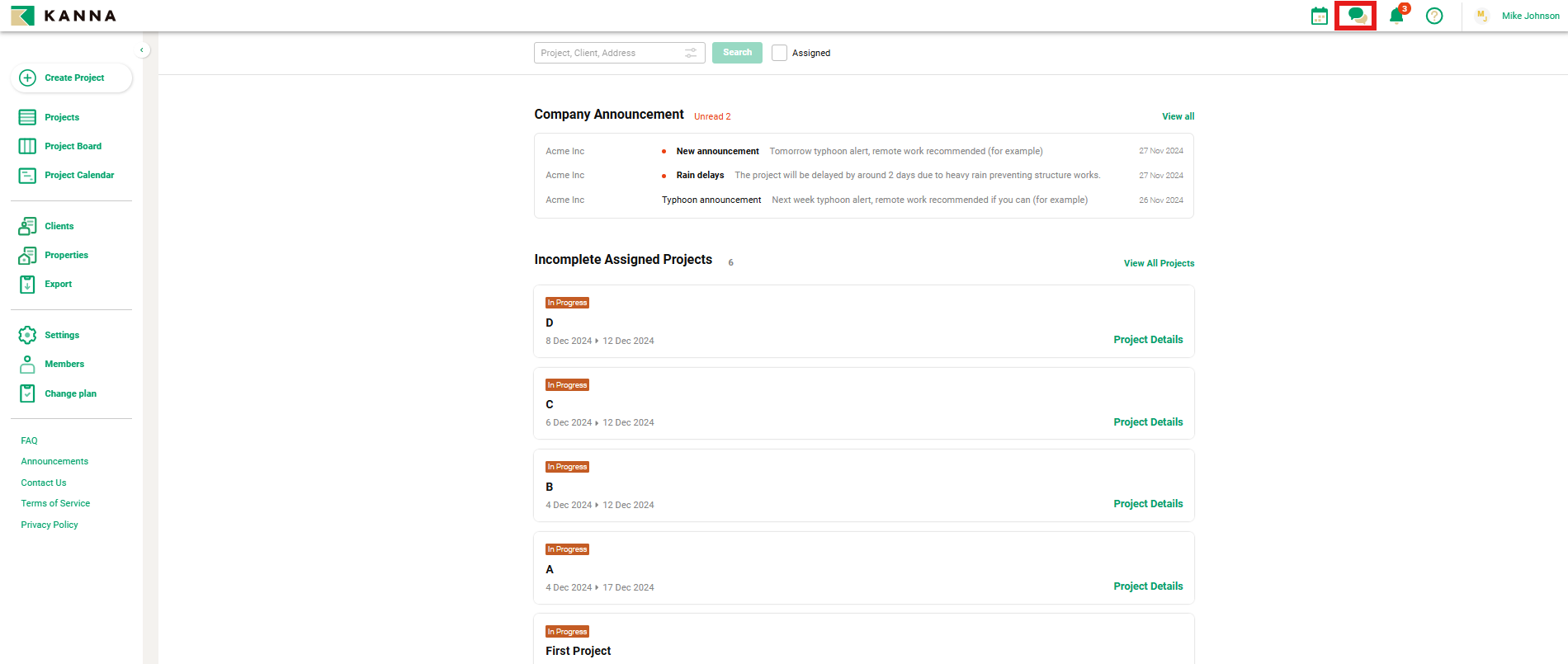
Task: Open Project Calendar in sidebar
Action: 79,175
